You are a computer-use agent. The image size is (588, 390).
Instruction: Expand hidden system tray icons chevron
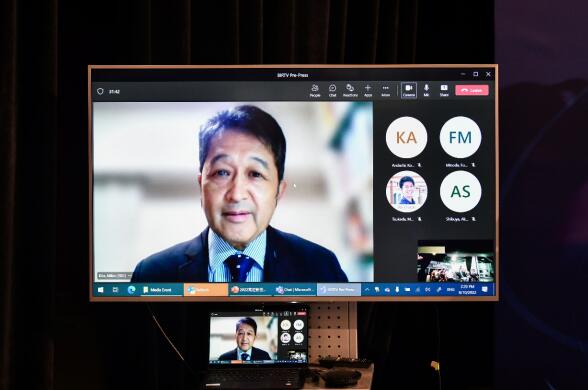367,290
